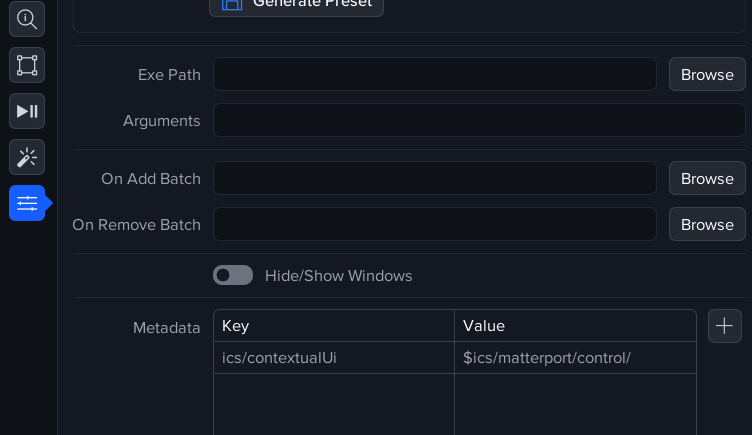Browse for the Exe Path file
This screenshot has width=752, height=435.
click(x=707, y=75)
